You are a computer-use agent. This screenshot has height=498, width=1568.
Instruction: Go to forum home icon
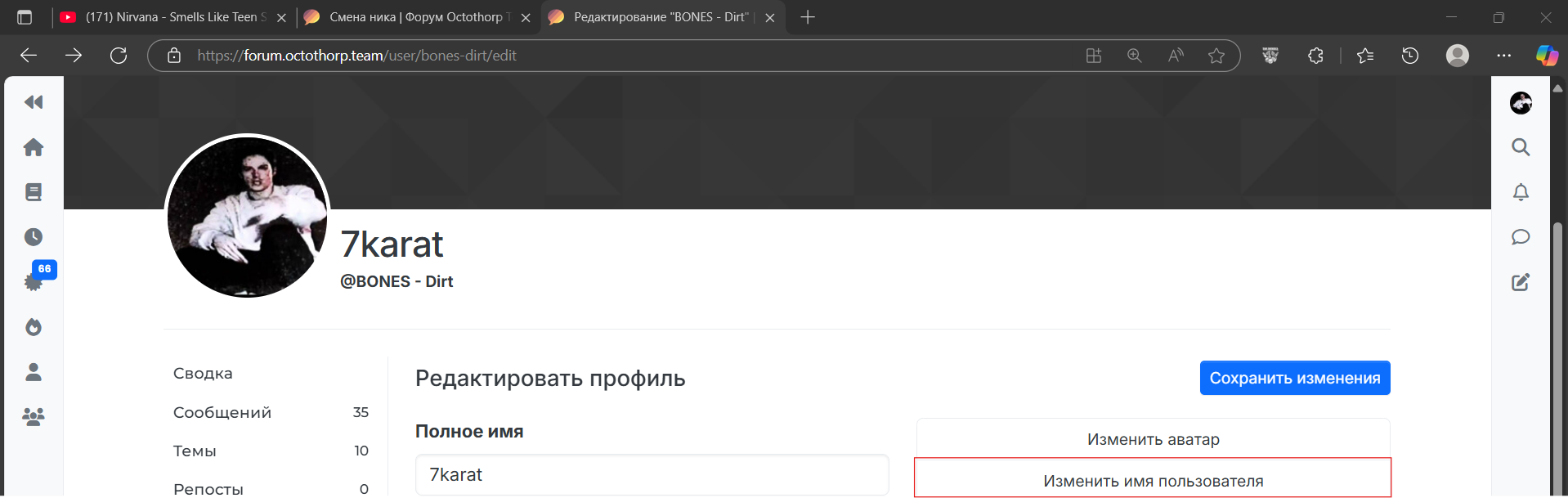[x=34, y=147]
